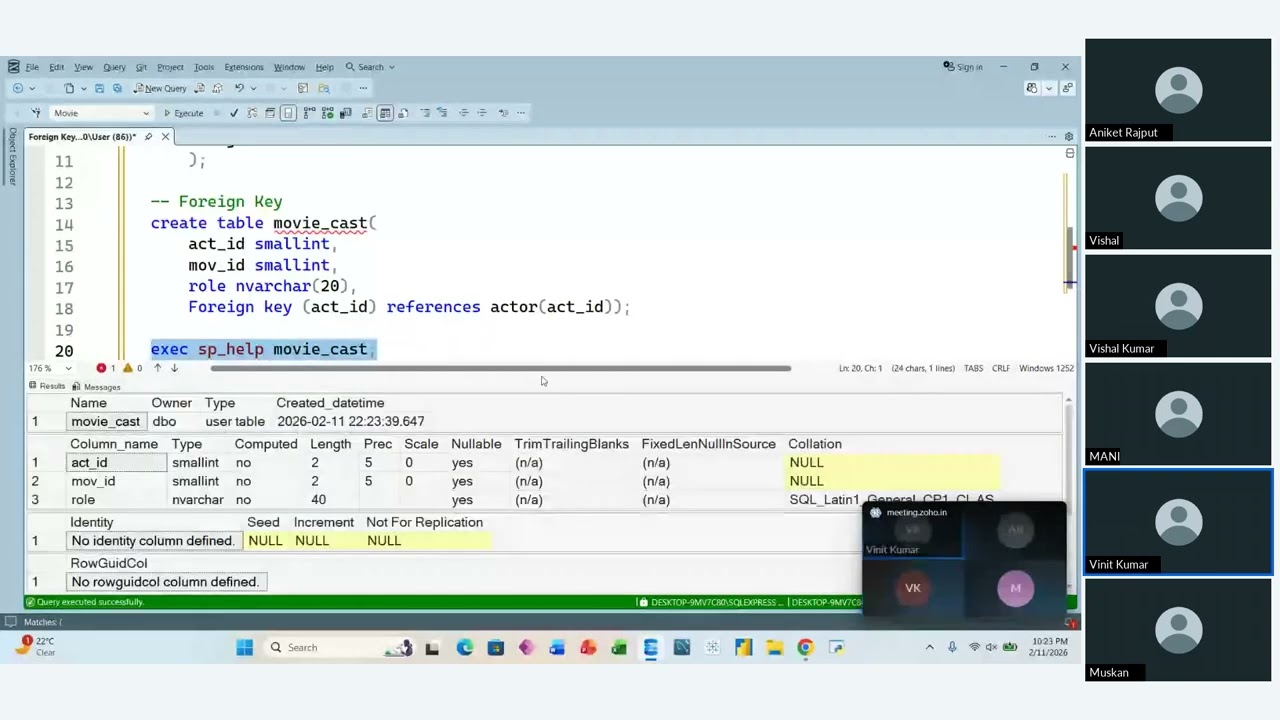Screen dimensions: 1280x720
Task: Click the Search box in menu bar
Action: pyautogui.click(x=372, y=67)
